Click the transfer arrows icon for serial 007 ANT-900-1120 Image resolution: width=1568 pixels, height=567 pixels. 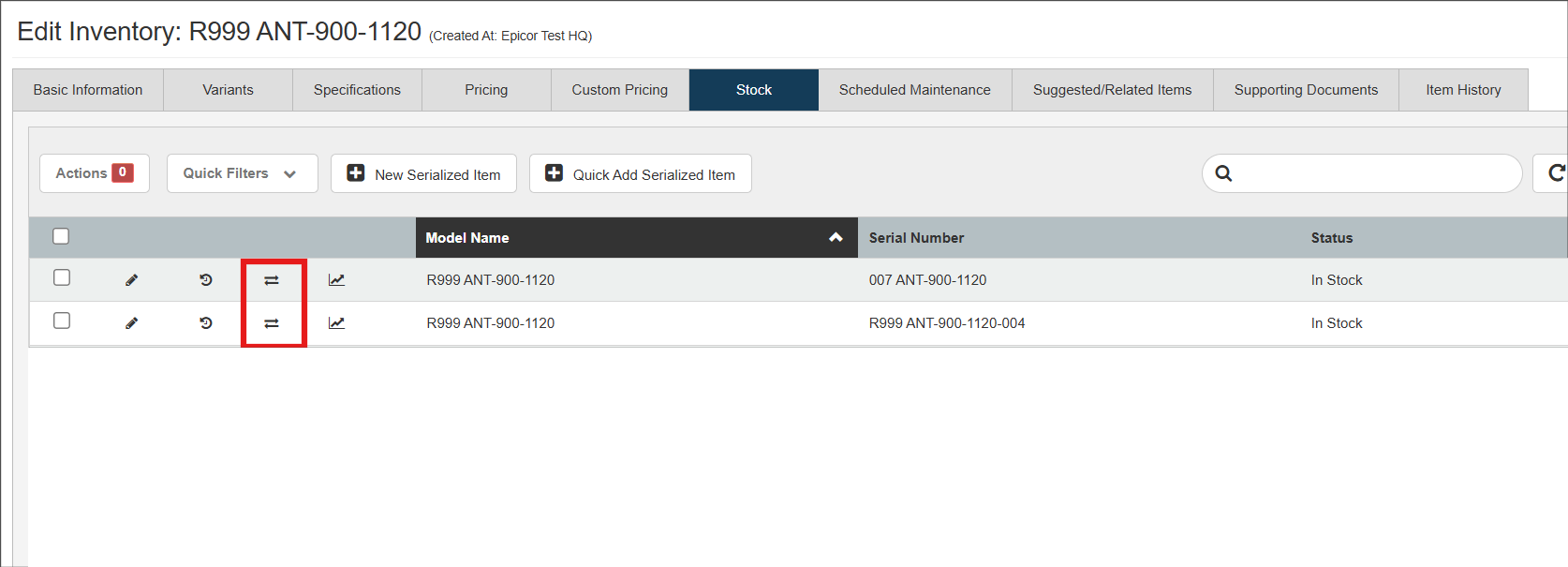tap(272, 280)
